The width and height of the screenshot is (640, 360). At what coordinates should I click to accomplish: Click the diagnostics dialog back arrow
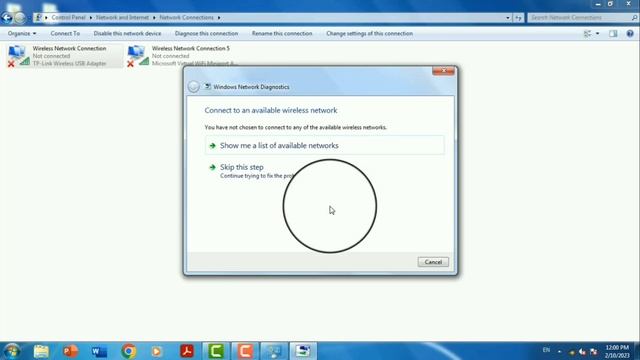193,87
